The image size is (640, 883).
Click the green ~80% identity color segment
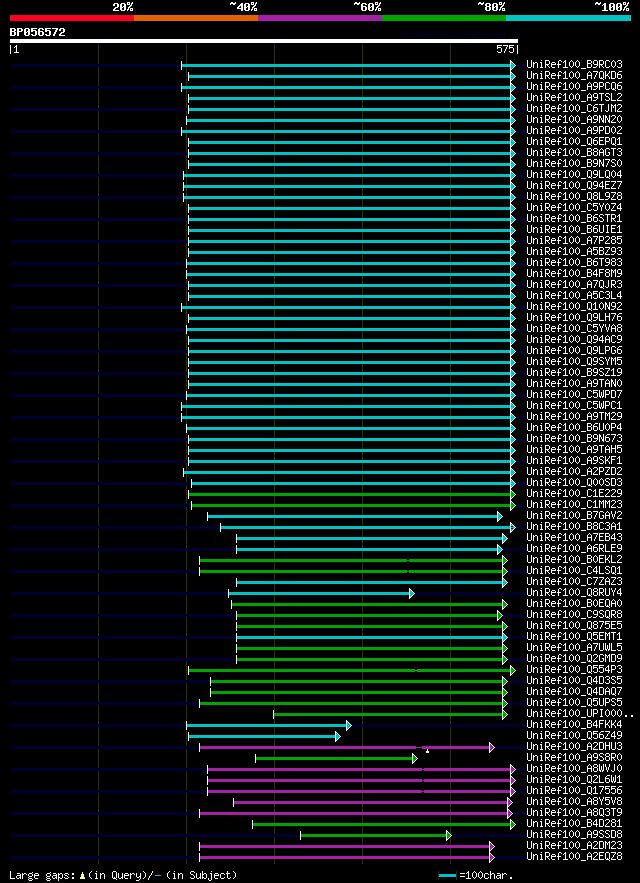[x=444, y=17]
